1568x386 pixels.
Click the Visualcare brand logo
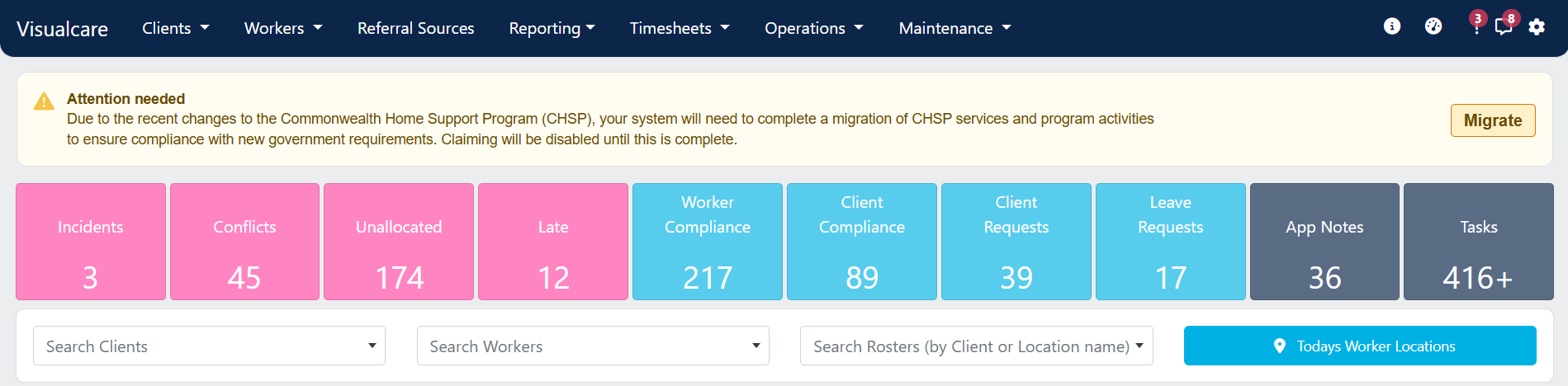(63, 29)
